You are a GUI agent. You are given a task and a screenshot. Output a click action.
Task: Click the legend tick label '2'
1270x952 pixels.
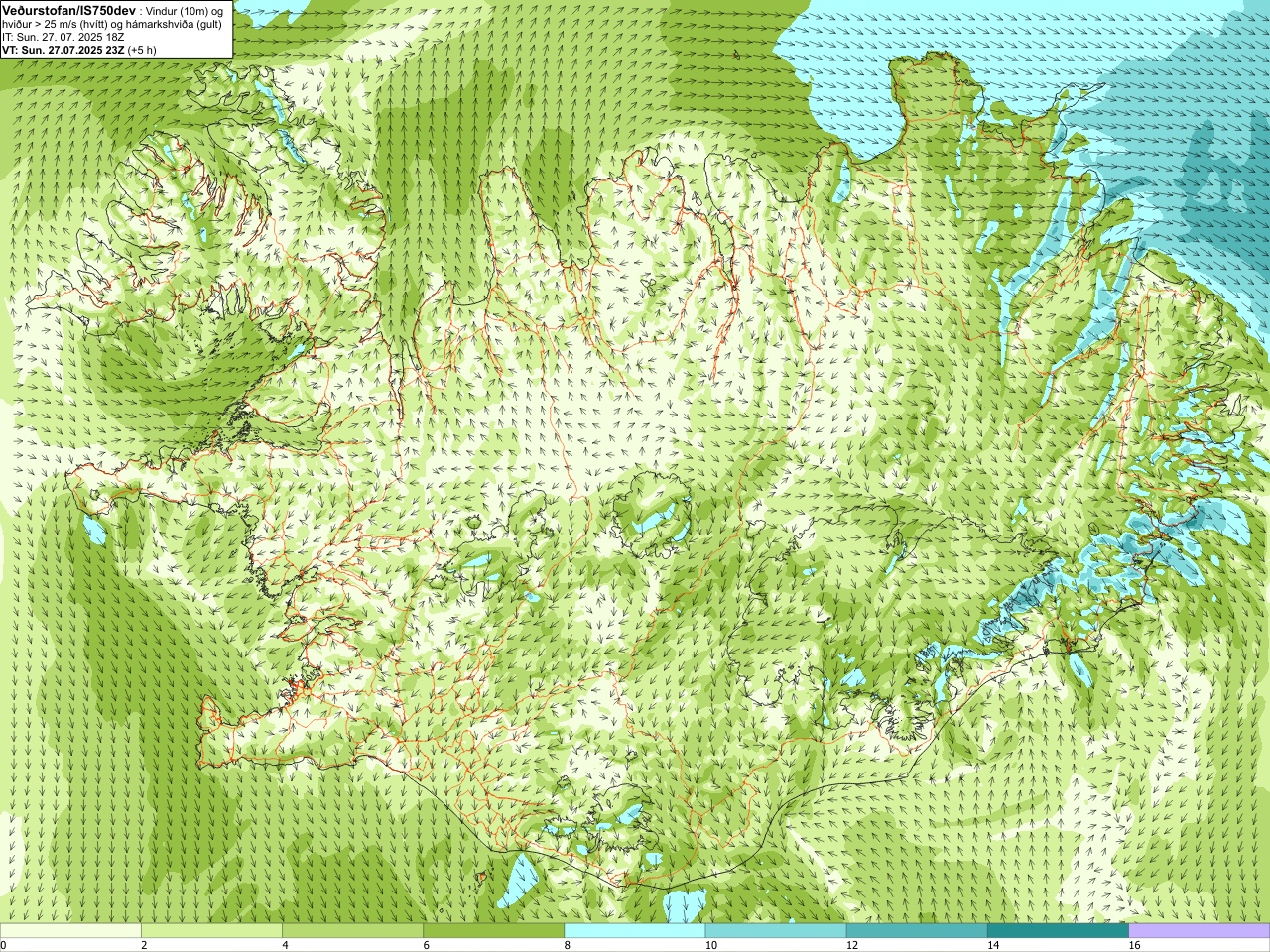click(x=144, y=945)
